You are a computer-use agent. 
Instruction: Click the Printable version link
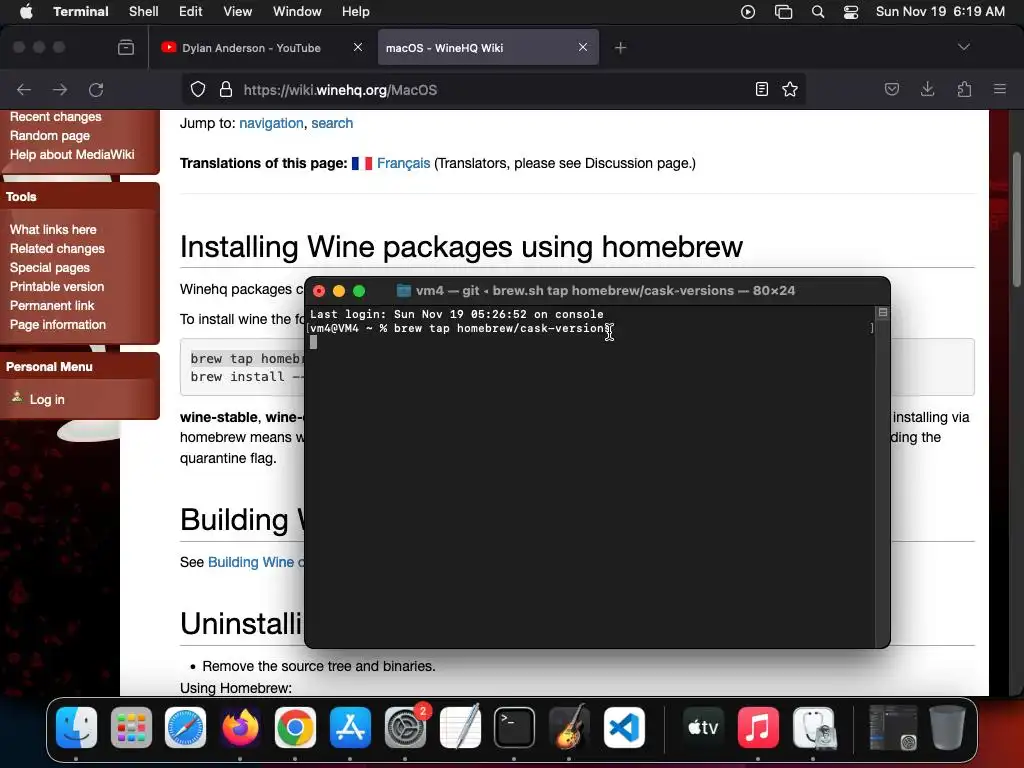coord(57,287)
